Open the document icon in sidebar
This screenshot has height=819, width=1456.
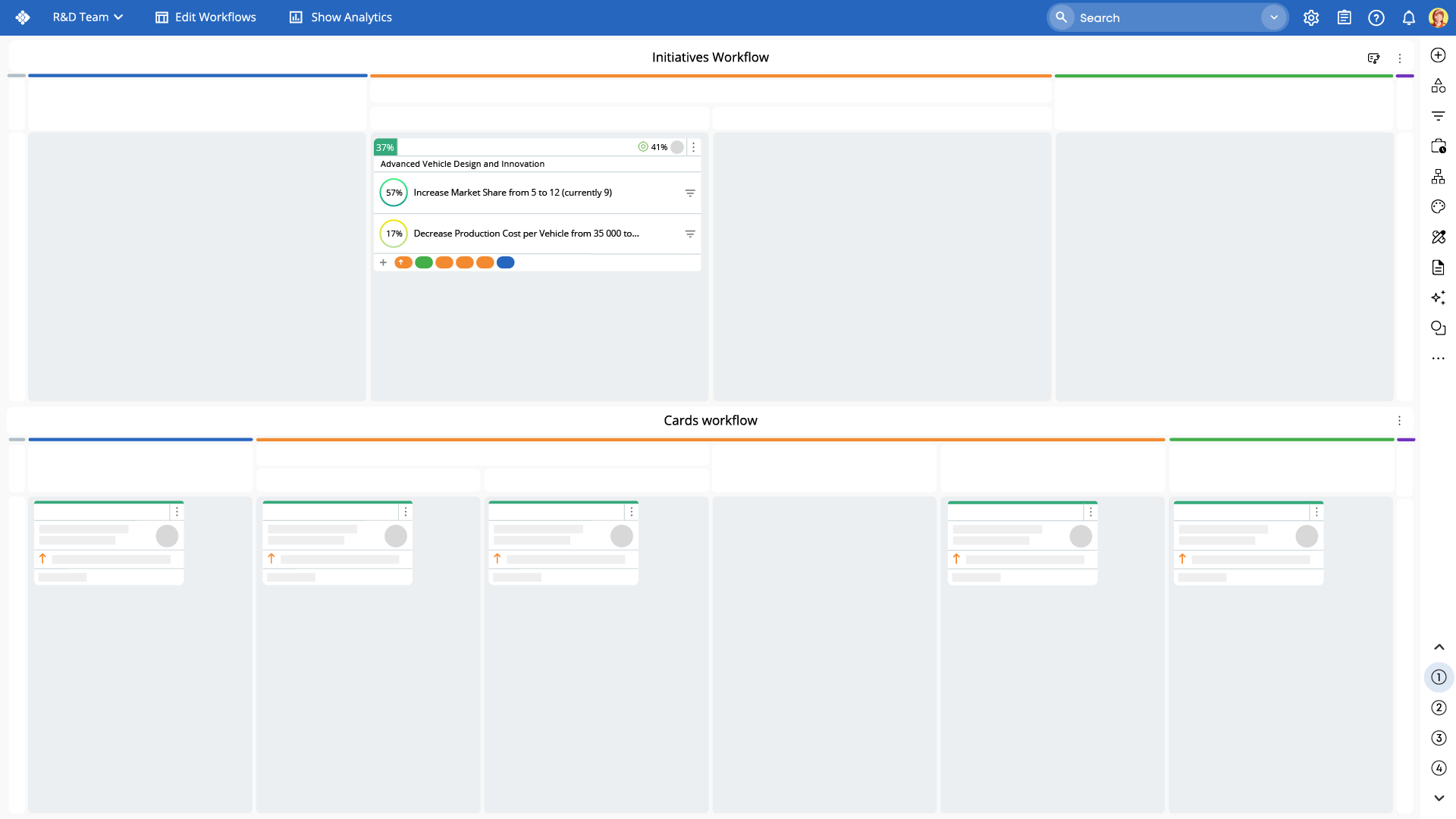1438,268
